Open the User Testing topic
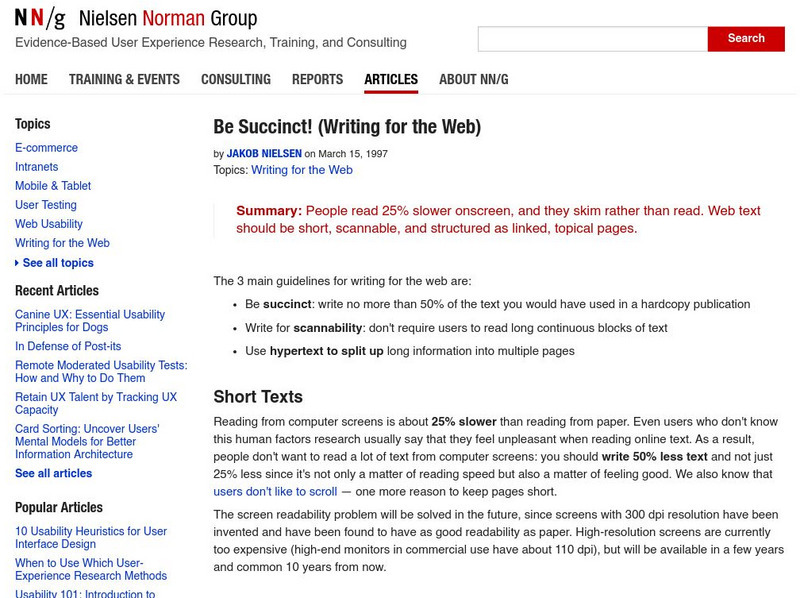Viewport: 800px width, 598px height. click(45, 205)
